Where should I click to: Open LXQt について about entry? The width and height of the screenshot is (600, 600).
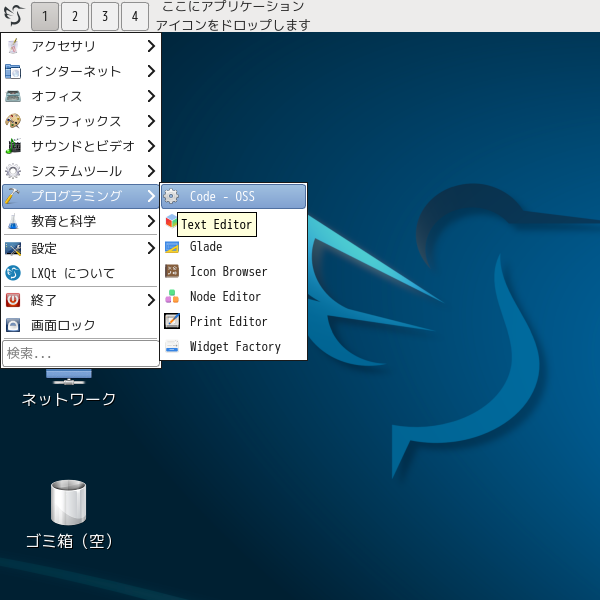click(x=80, y=273)
